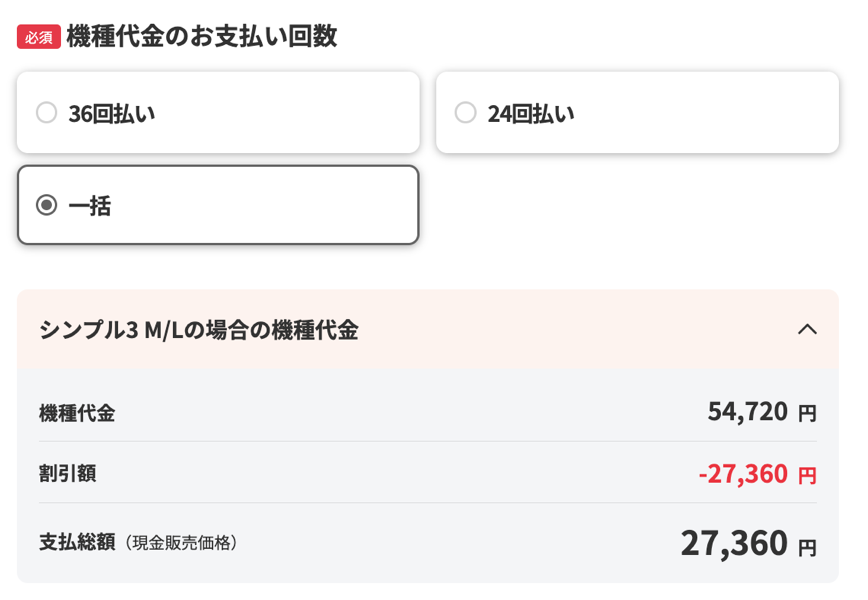Select the 24回払い radio button
868x600 pixels.
point(464,113)
